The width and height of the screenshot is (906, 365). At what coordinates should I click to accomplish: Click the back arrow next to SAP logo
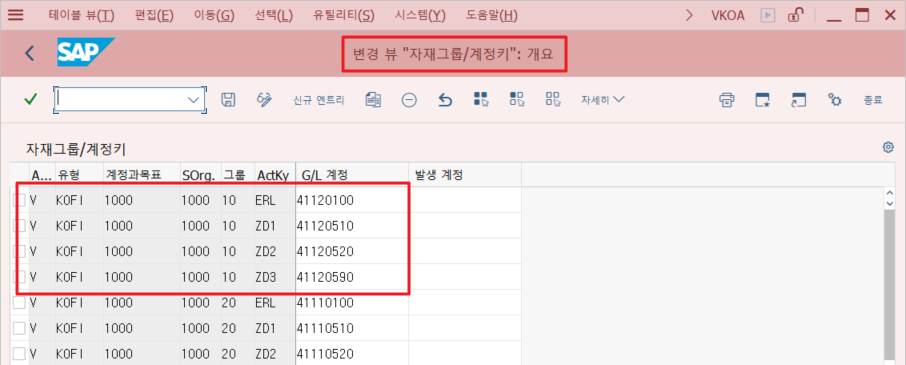point(30,54)
